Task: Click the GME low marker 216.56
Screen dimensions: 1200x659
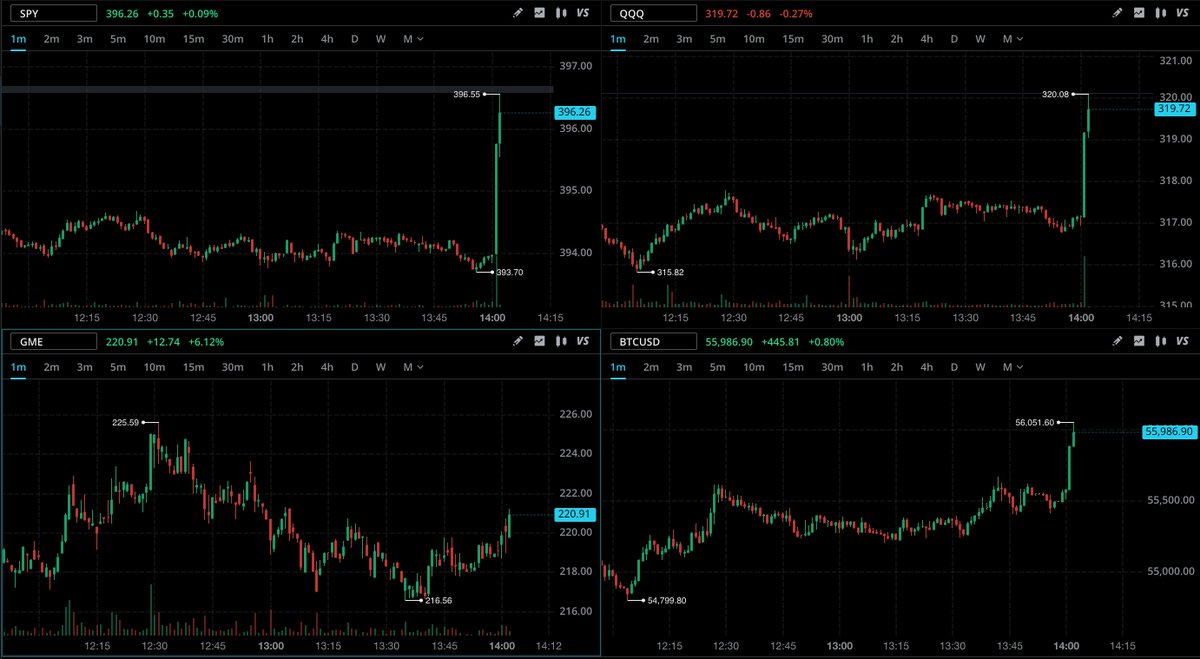Action: [x=438, y=600]
